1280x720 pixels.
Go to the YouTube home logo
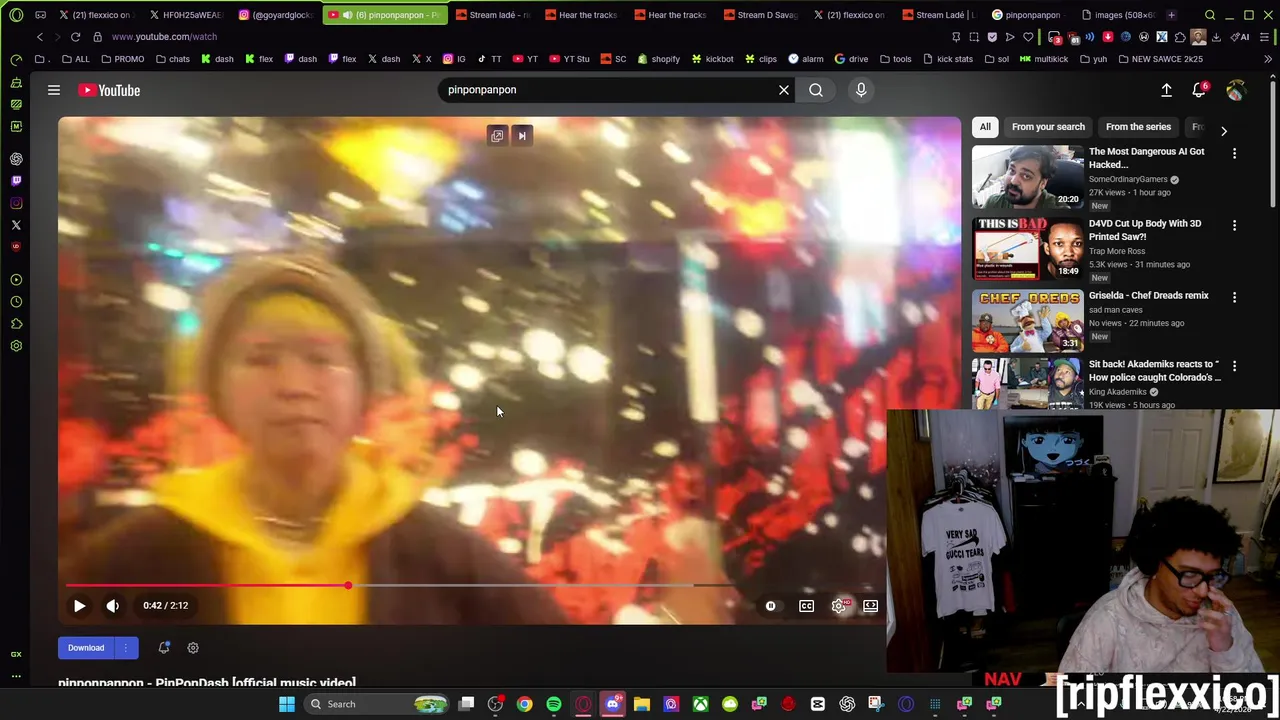click(110, 90)
